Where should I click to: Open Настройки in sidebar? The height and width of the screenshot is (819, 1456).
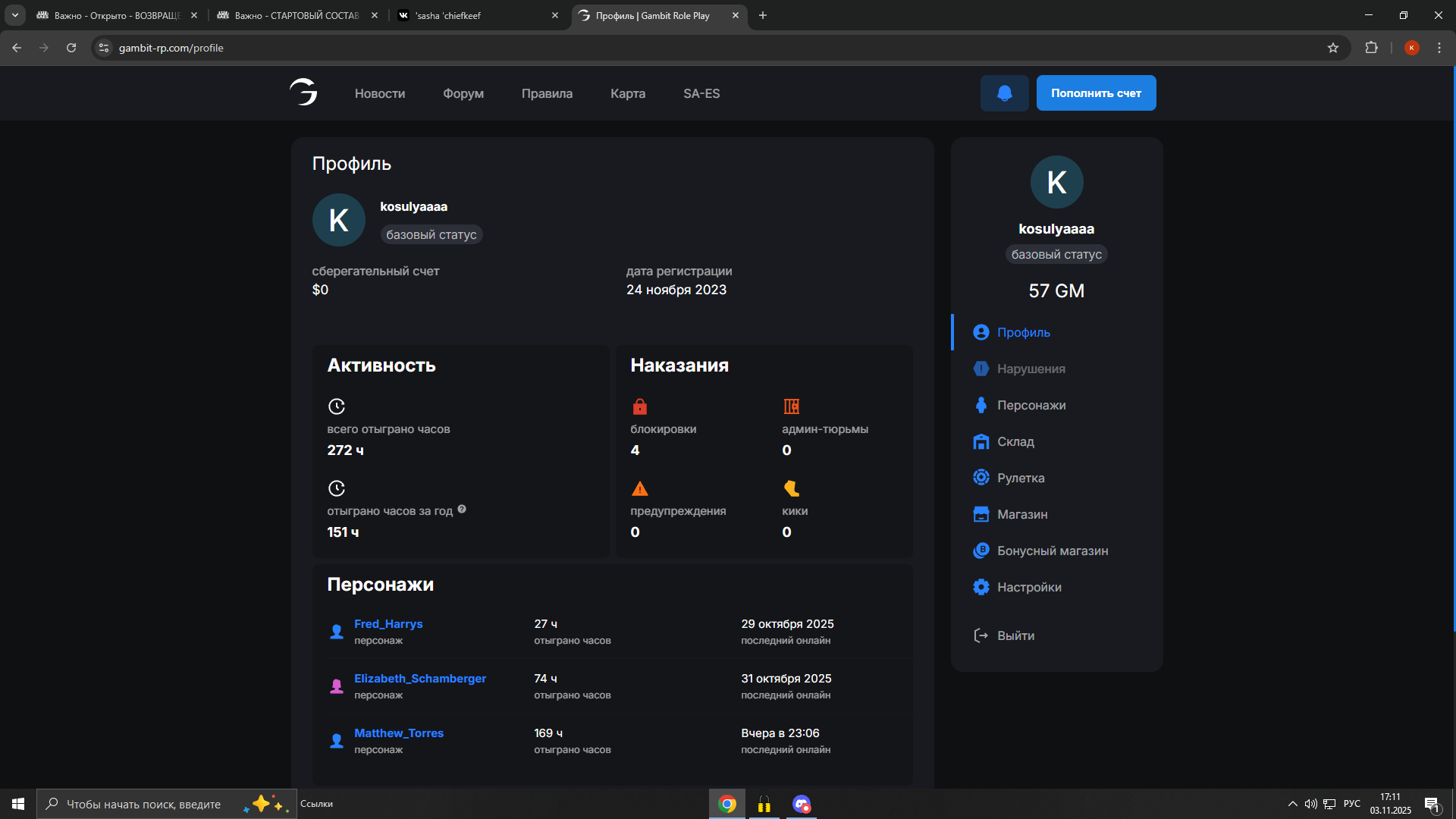point(1028,587)
